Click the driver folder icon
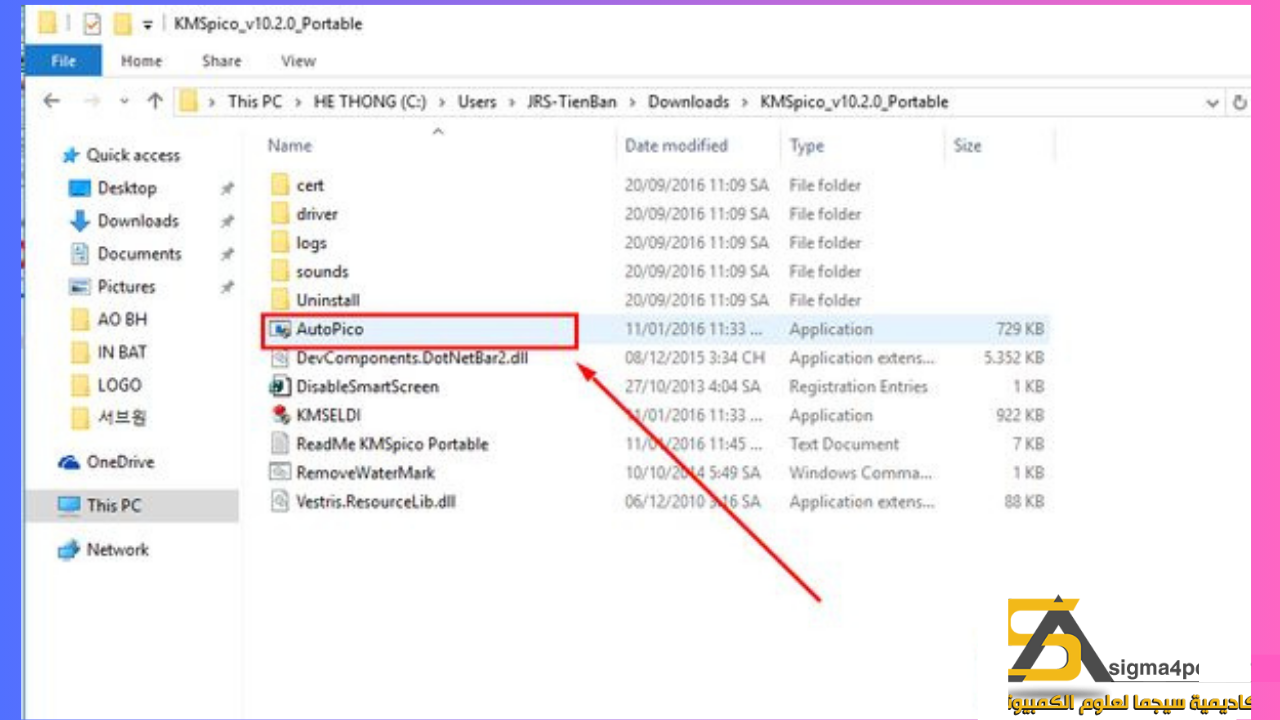 (280, 214)
